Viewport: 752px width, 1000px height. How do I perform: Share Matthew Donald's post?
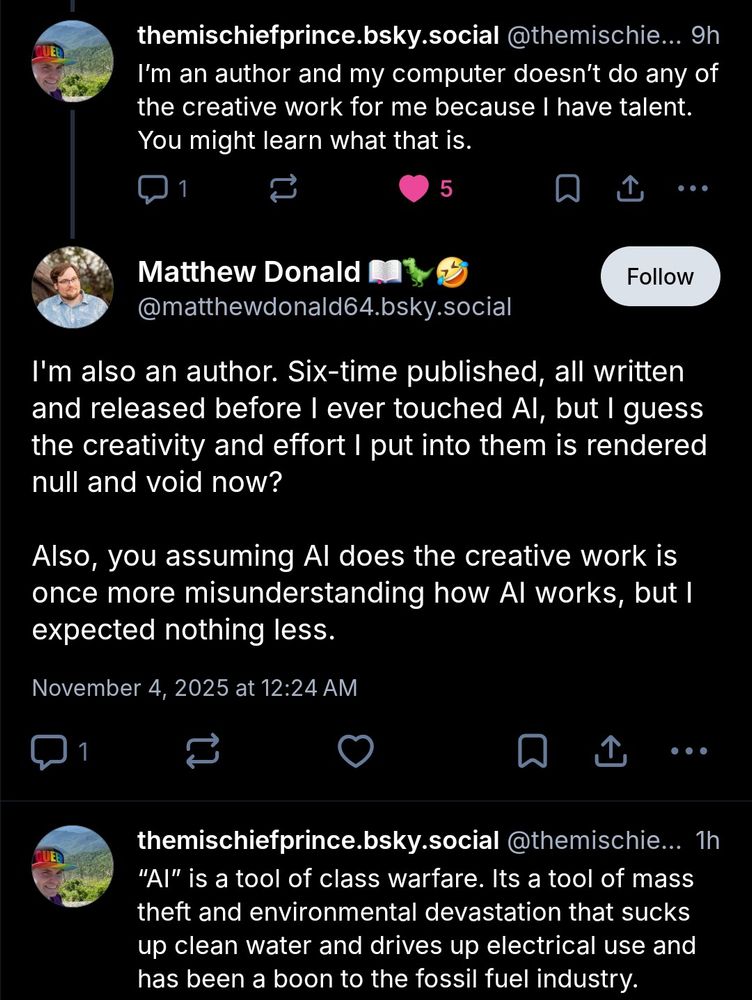tap(609, 752)
